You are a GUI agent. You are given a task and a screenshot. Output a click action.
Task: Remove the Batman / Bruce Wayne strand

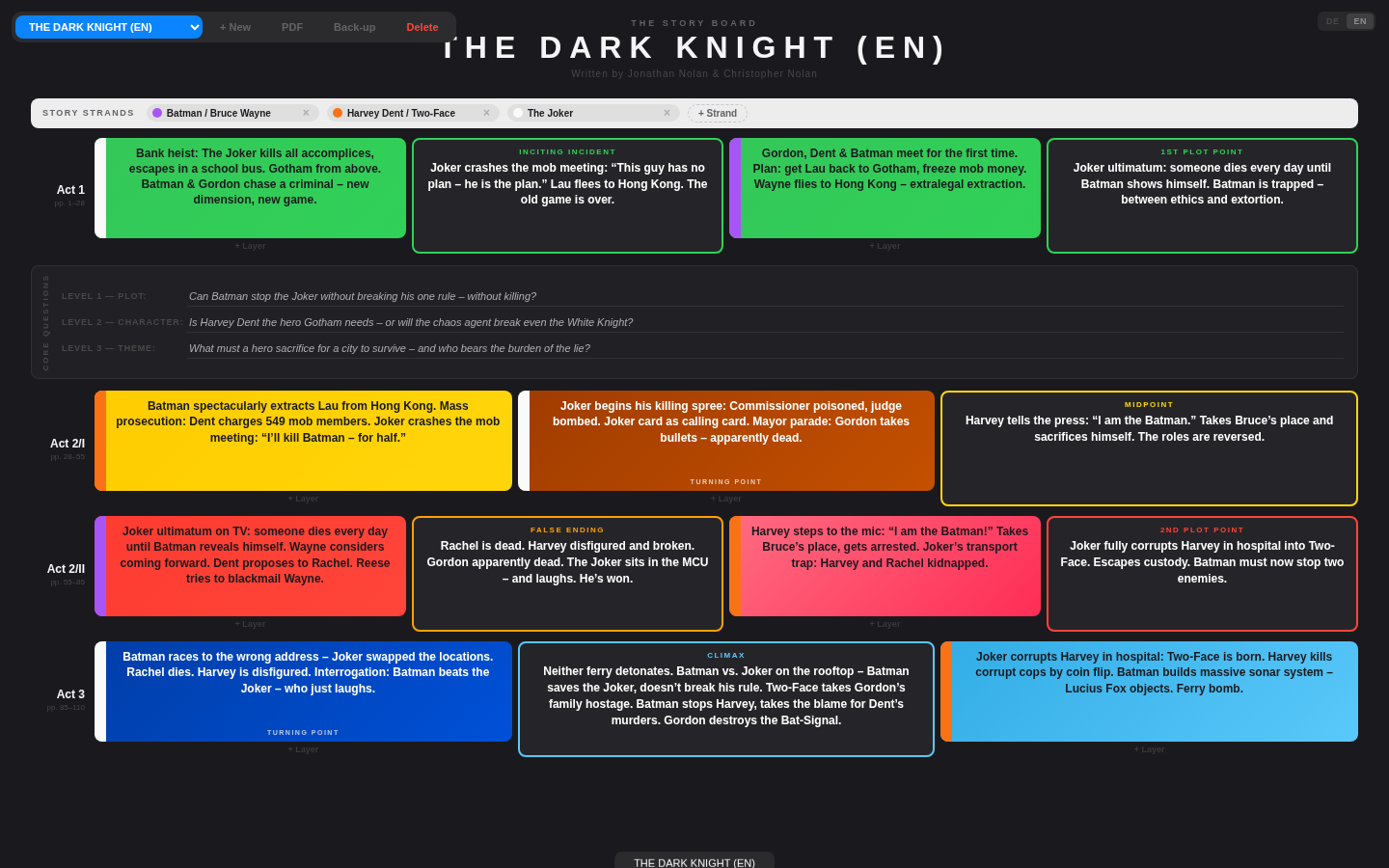click(307, 113)
